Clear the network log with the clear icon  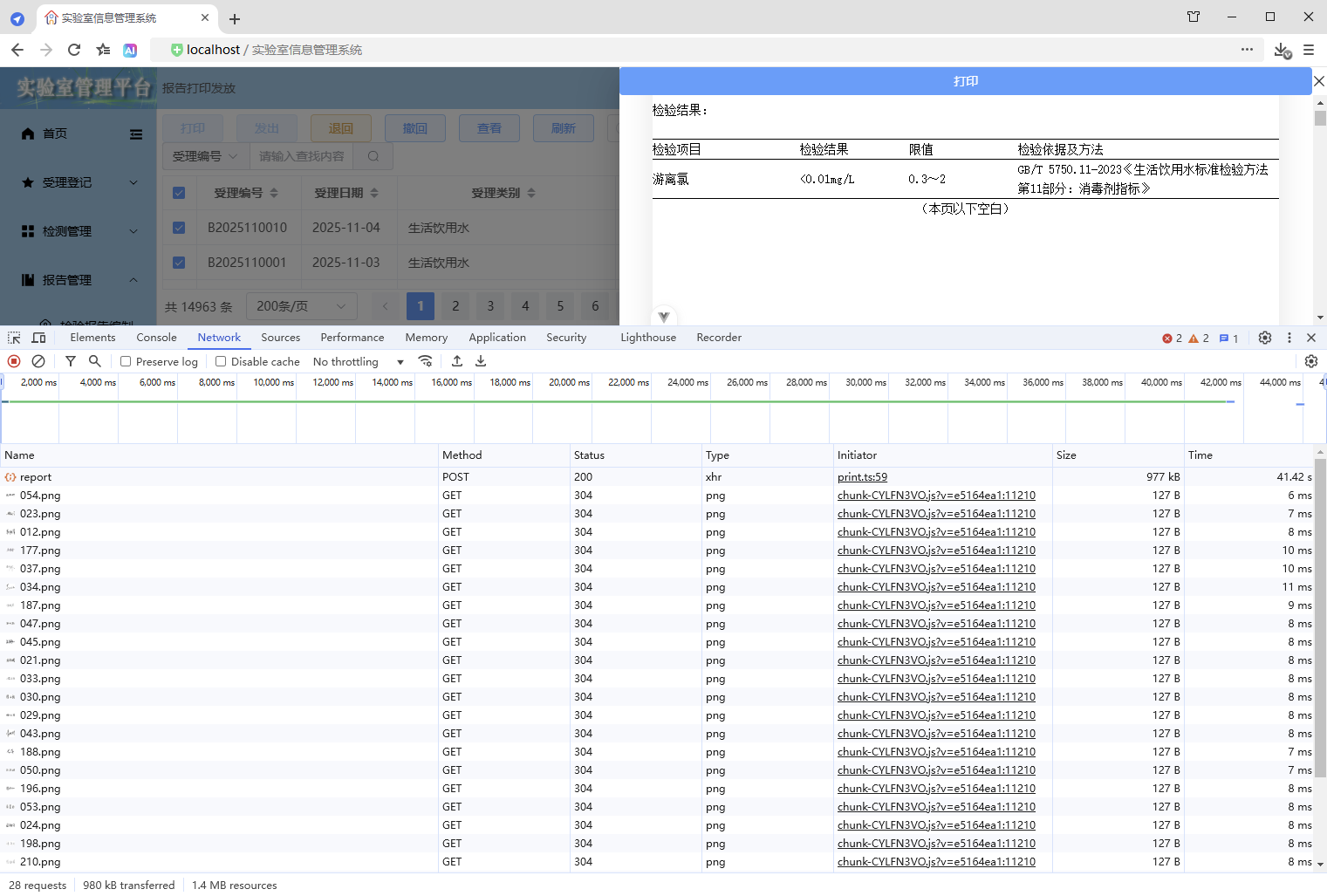38,360
